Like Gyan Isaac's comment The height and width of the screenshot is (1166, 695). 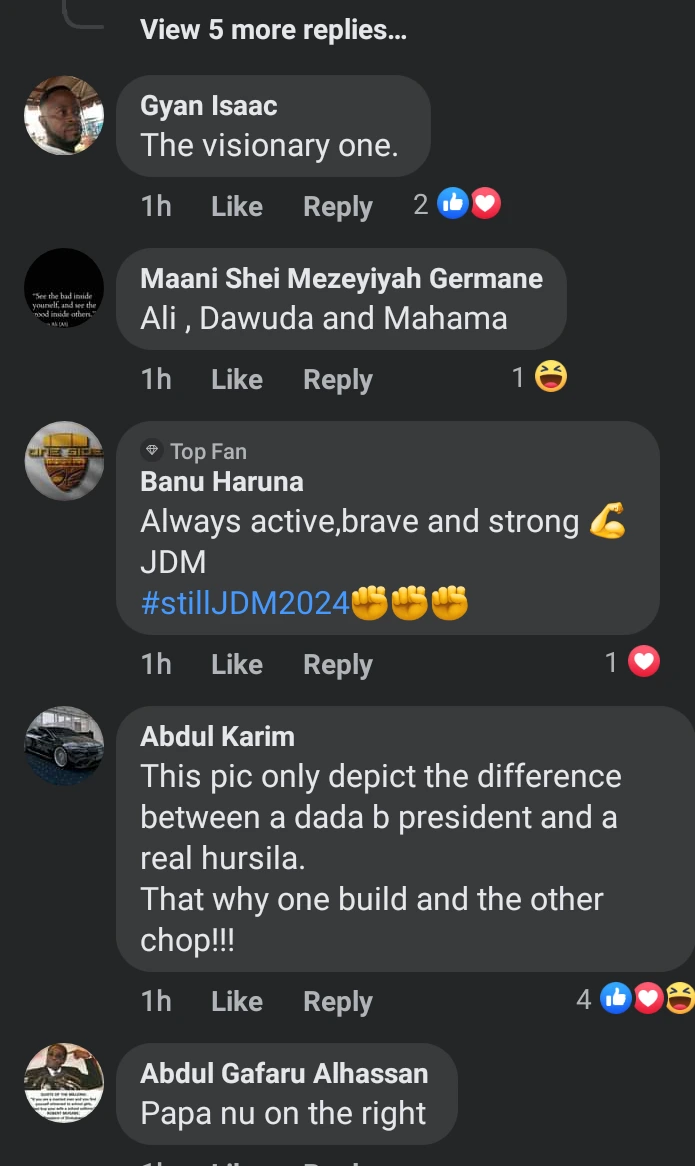click(236, 206)
